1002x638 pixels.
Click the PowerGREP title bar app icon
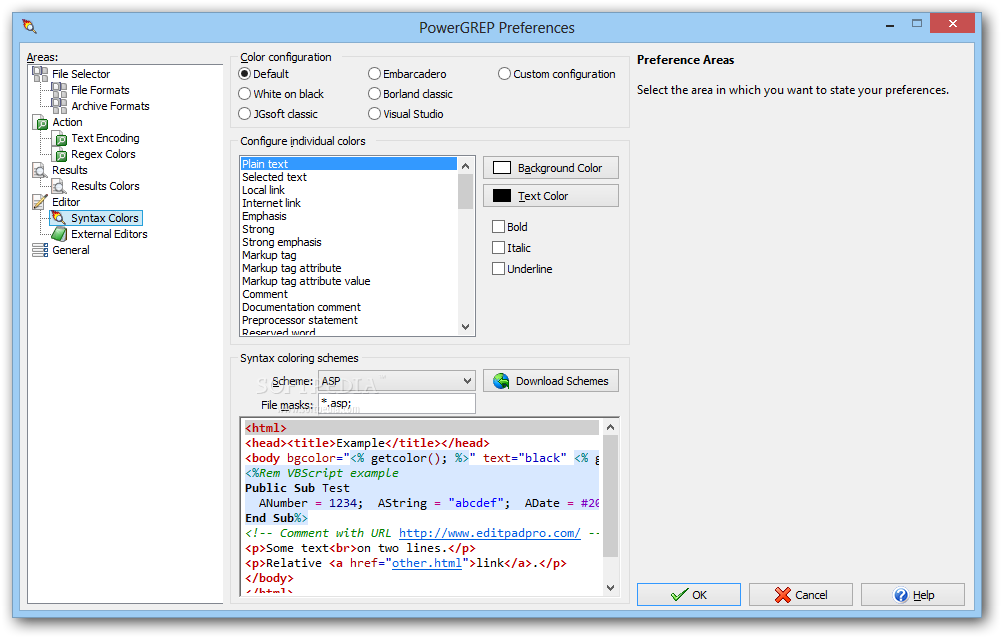[29, 27]
